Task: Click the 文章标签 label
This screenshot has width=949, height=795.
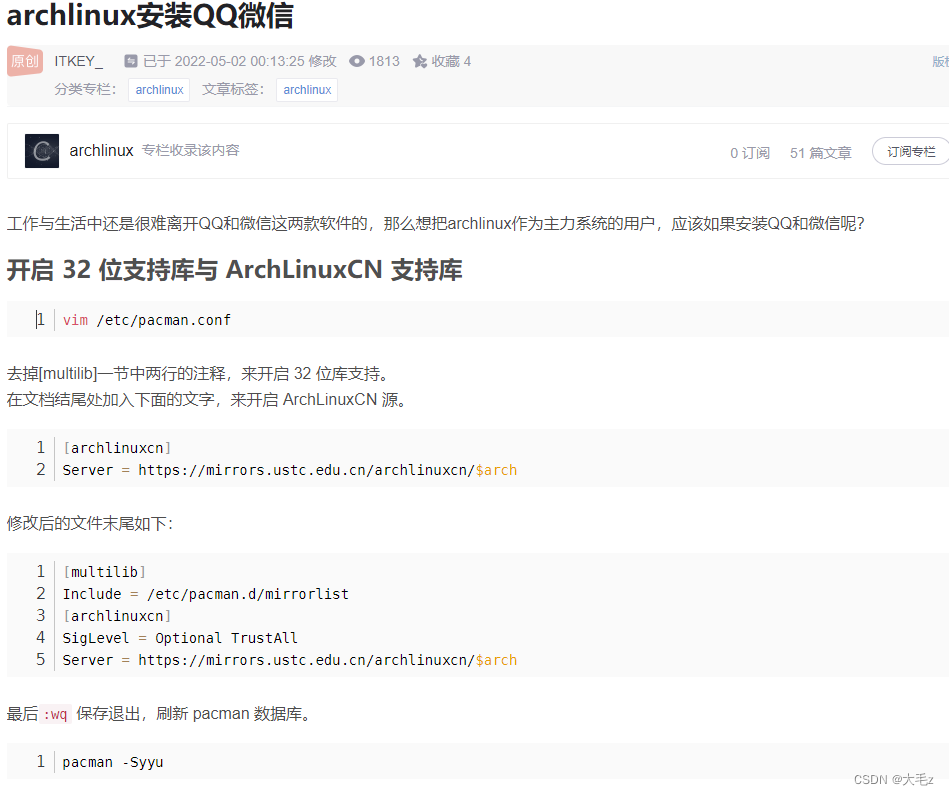Action: [233, 90]
